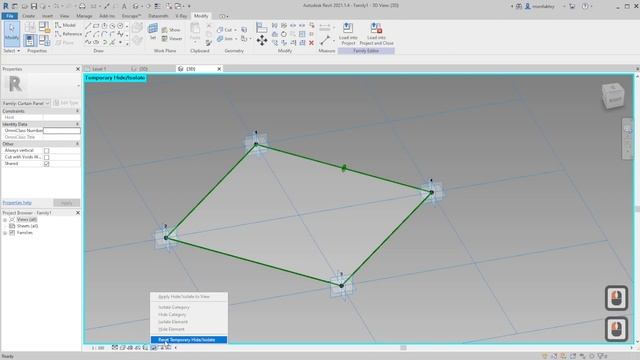The width and height of the screenshot is (640, 360).
Task: Switch to the Create ribbon tab
Action: [29, 16]
